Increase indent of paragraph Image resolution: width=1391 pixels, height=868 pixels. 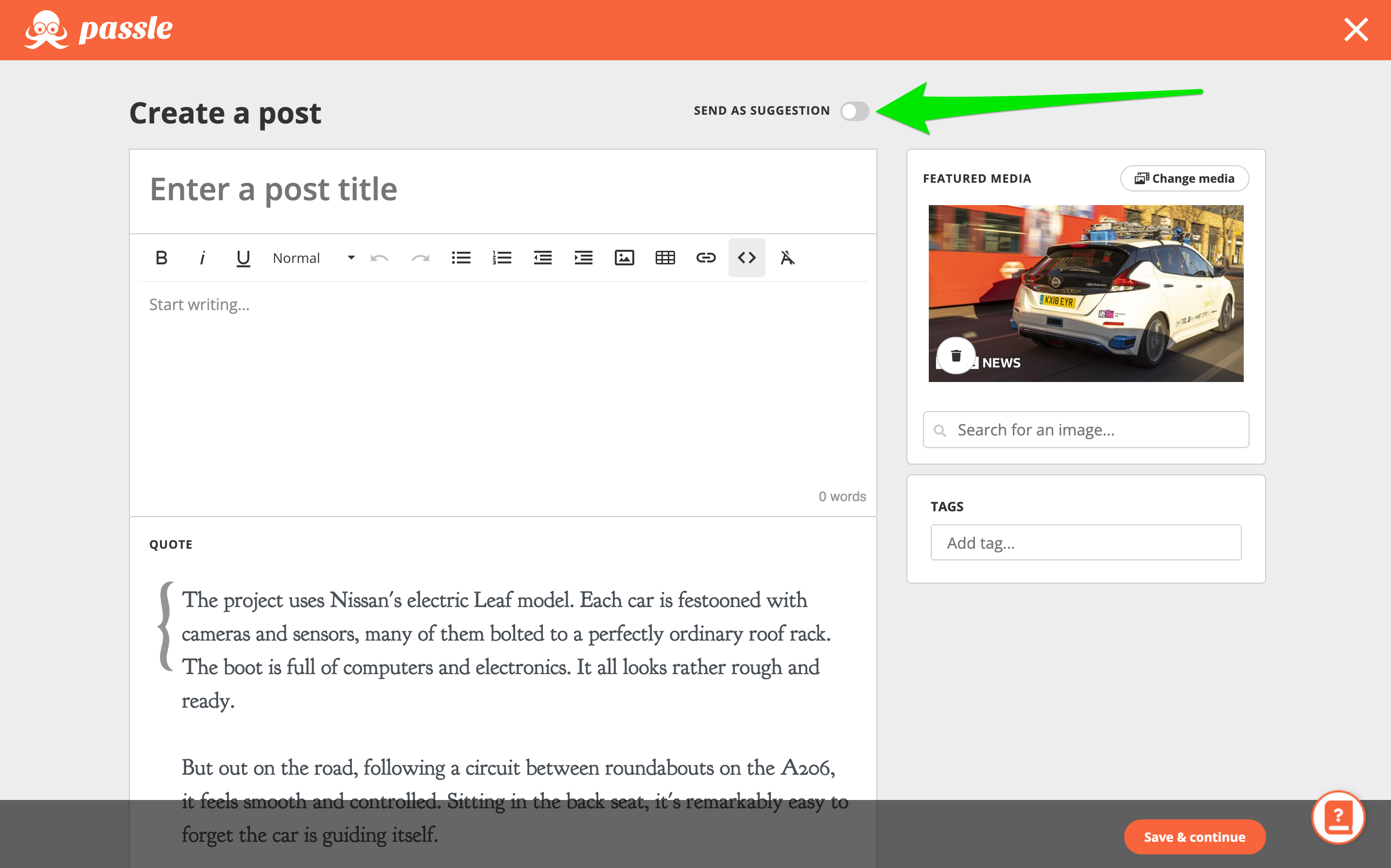pyautogui.click(x=583, y=258)
